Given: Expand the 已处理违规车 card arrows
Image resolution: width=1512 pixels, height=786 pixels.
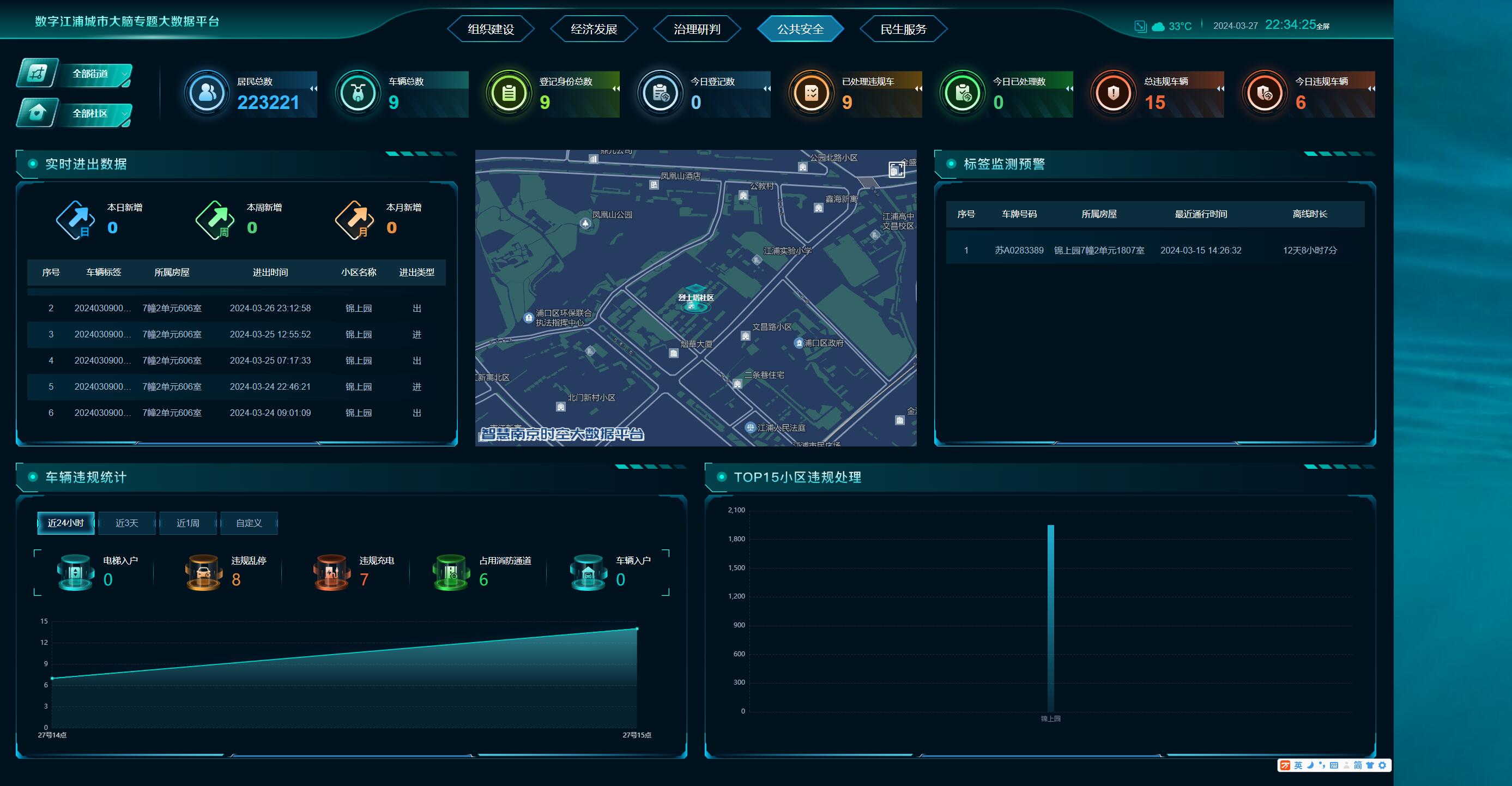Looking at the screenshot, I should [918, 89].
